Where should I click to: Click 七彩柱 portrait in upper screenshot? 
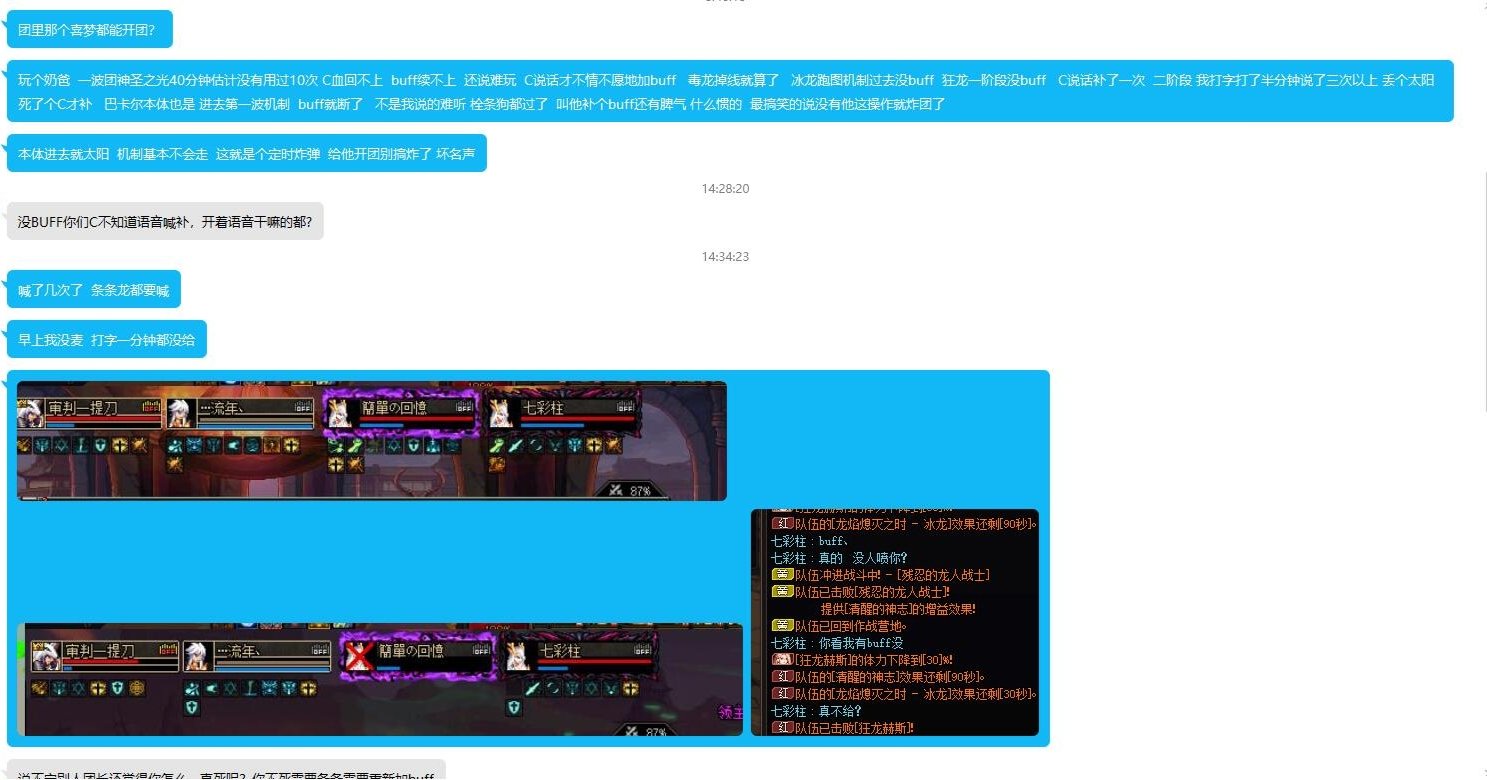tap(501, 412)
